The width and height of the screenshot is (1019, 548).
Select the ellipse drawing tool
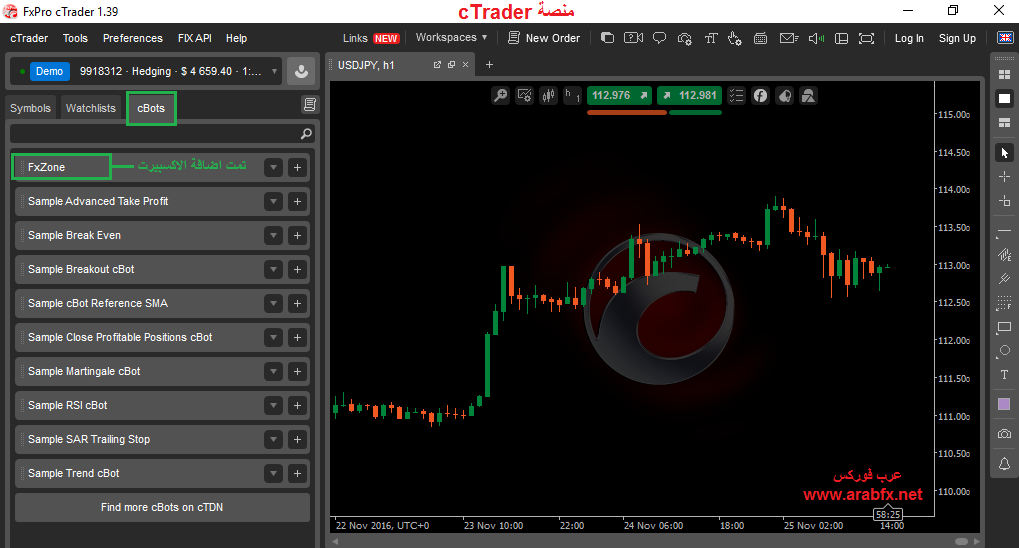coord(1004,351)
